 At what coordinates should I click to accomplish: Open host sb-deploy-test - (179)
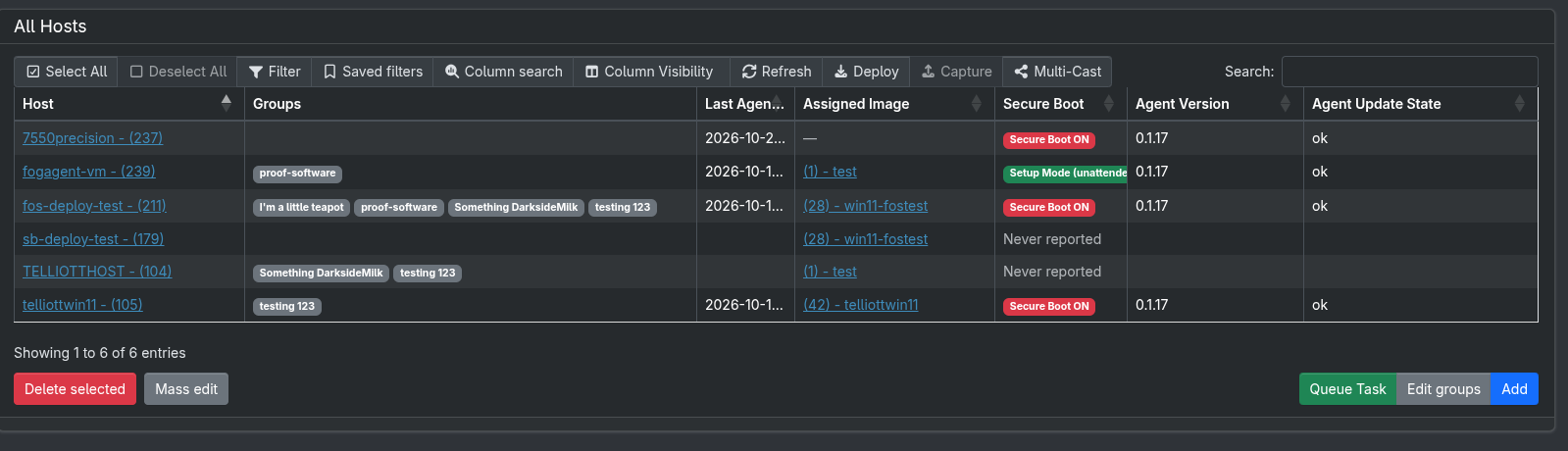(x=93, y=239)
